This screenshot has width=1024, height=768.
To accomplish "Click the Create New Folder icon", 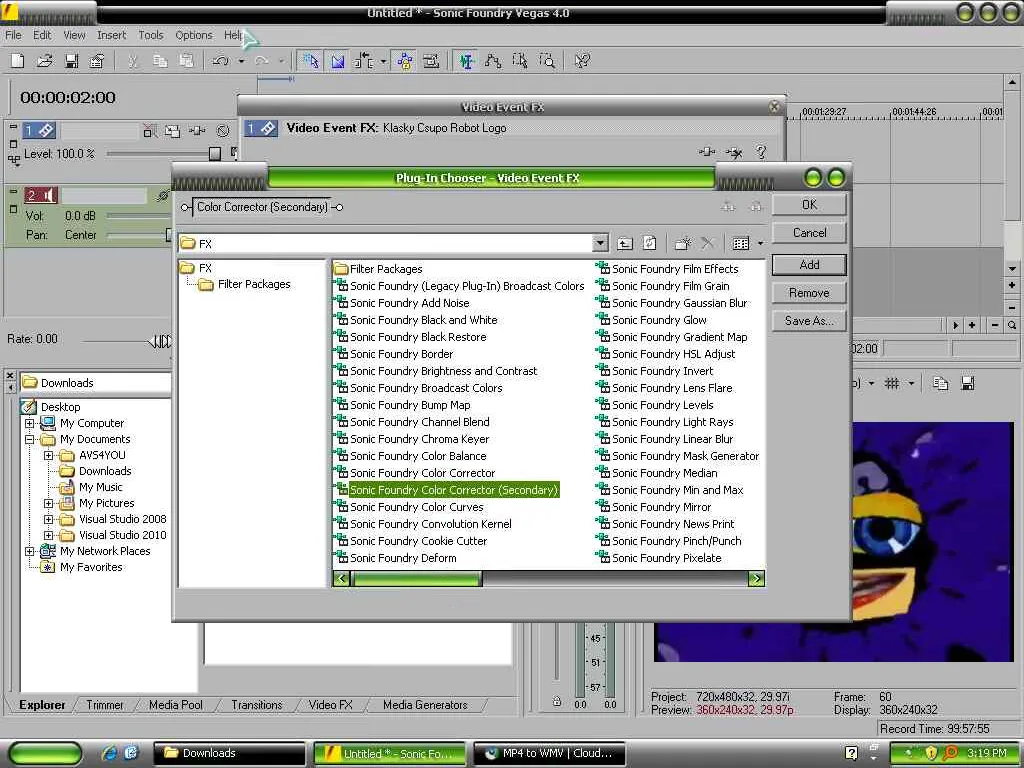I will (683, 243).
